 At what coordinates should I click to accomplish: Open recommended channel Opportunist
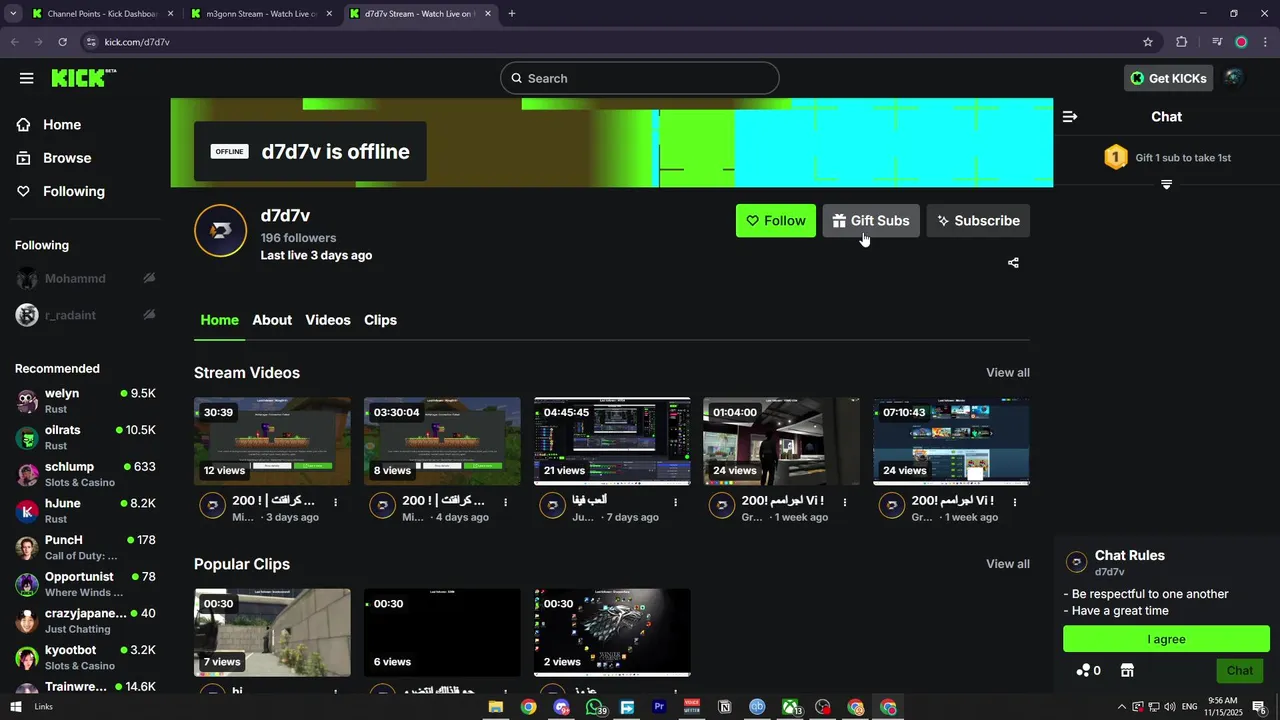coord(86,584)
